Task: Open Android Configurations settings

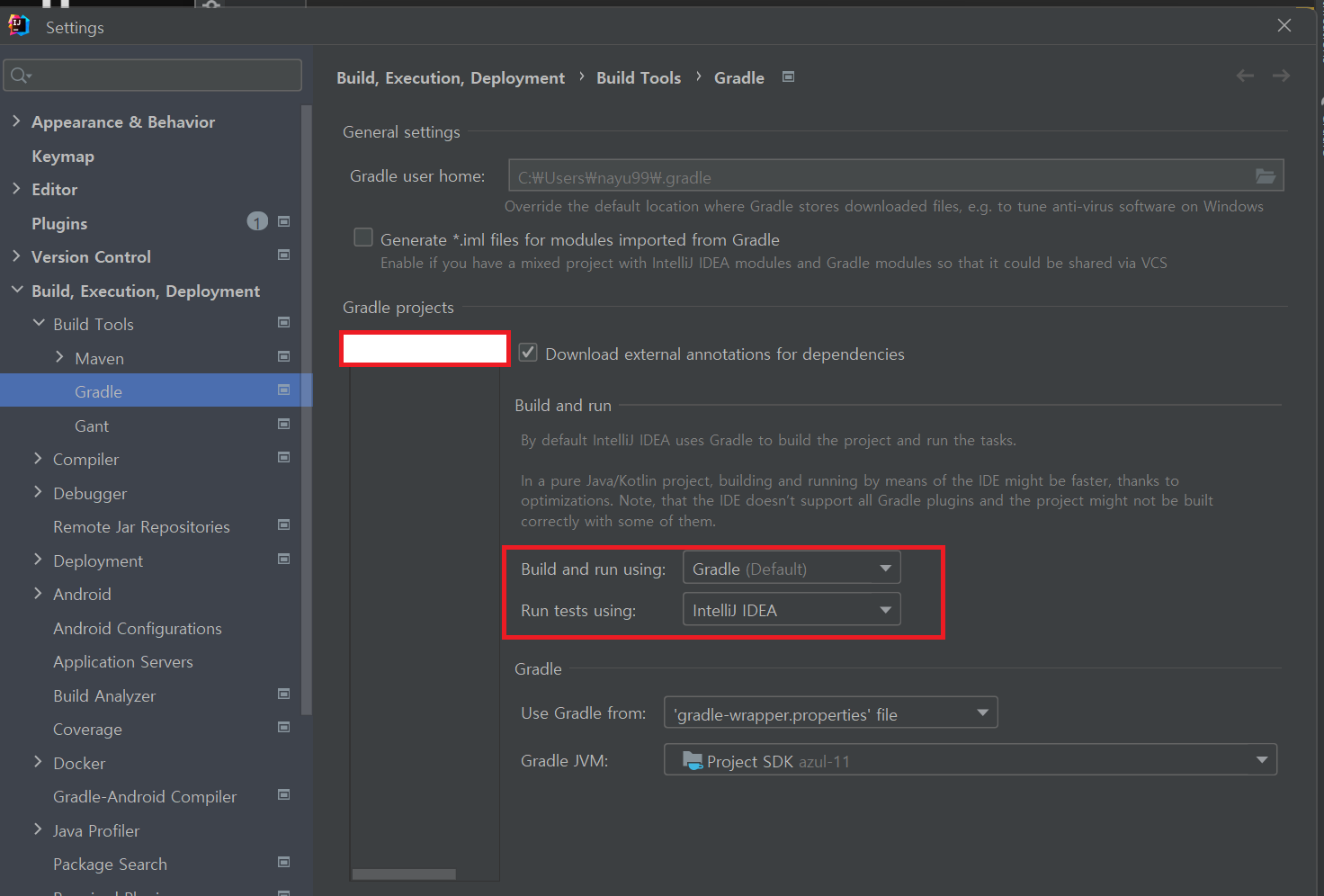Action: tap(138, 628)
